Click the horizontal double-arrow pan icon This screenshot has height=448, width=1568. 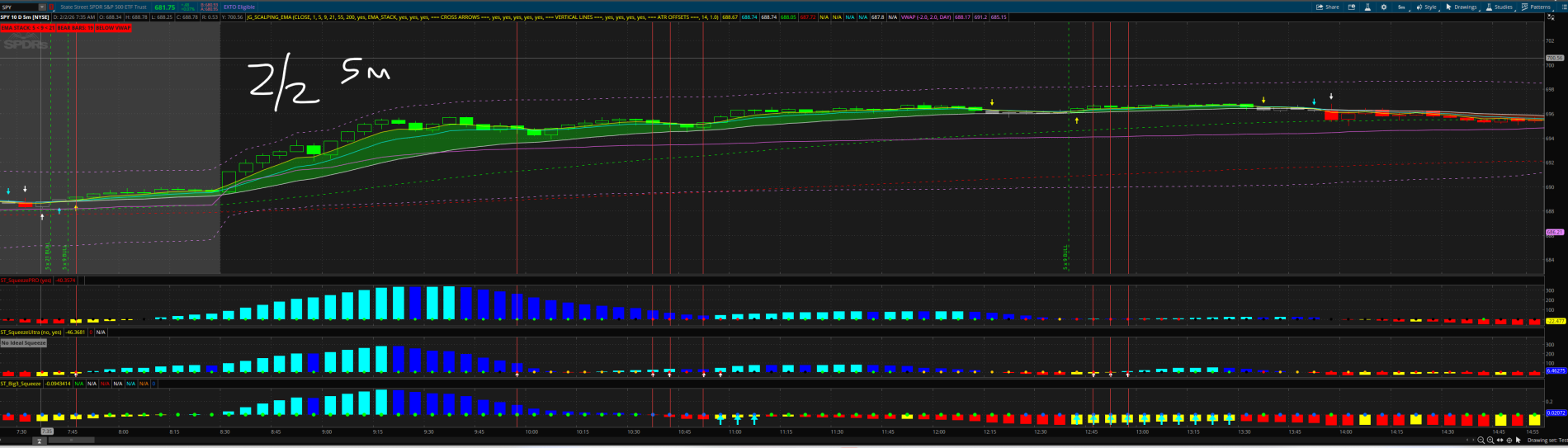click(1500, 441)
